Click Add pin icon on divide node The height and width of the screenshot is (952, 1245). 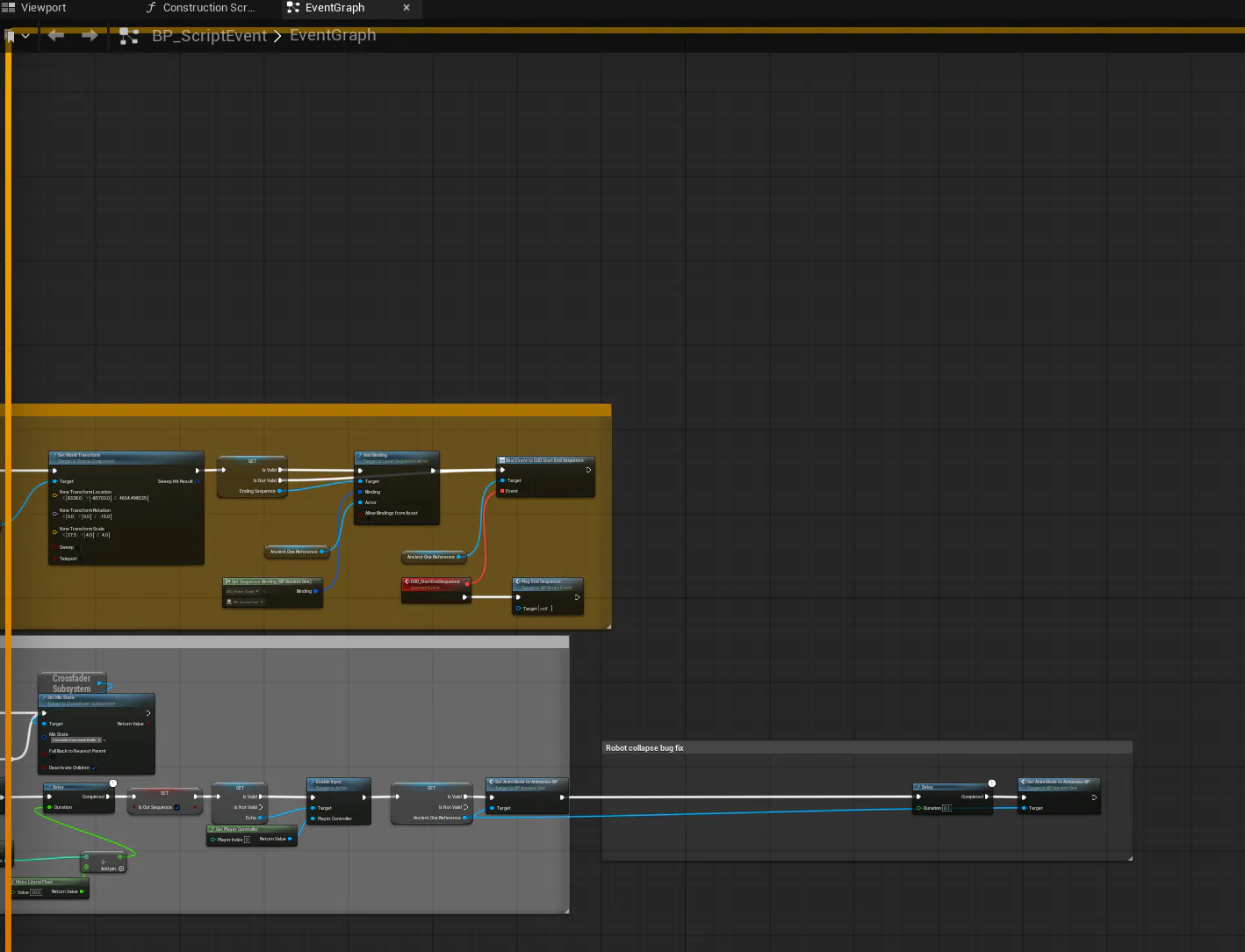[x=121, y=869]
